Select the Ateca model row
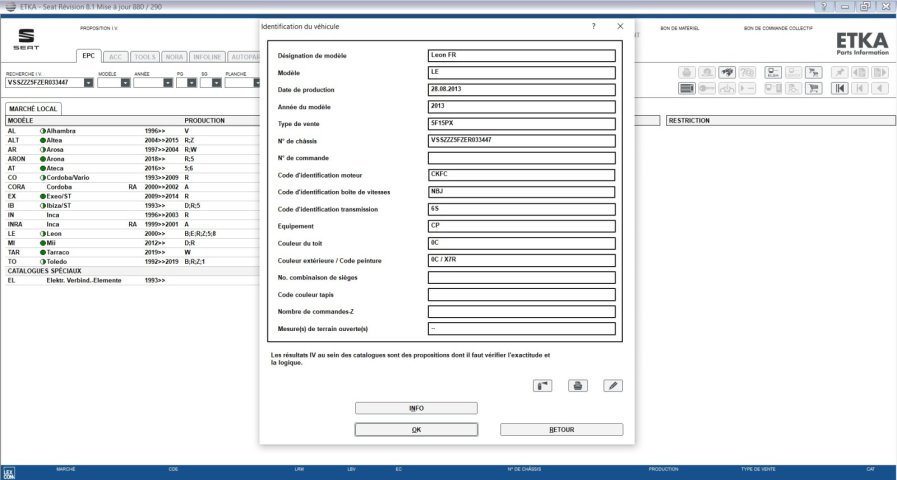The width and height of the screenshot is (897, 480). coord(132,168)
